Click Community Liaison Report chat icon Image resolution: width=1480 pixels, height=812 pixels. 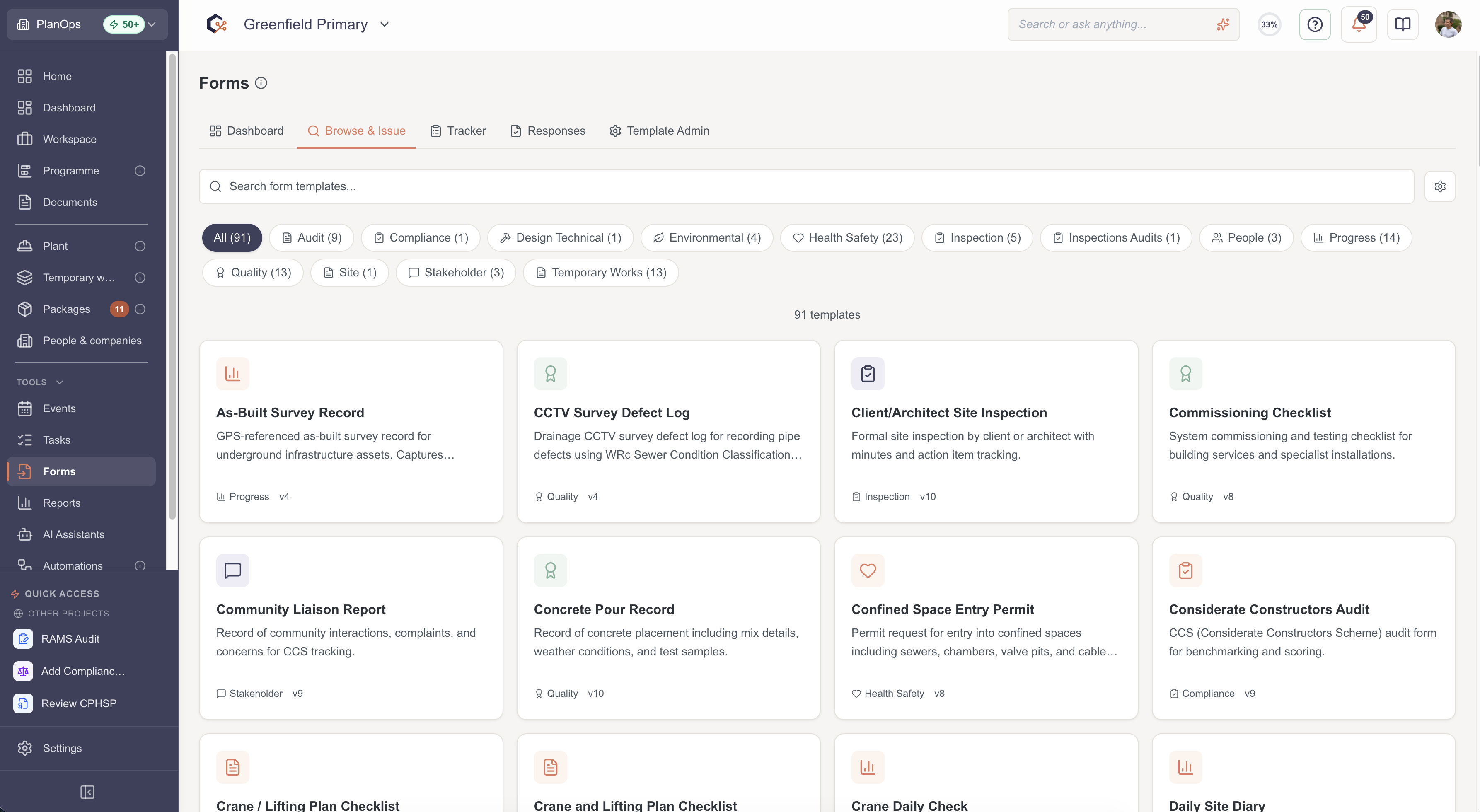click(x=233, y=570)
